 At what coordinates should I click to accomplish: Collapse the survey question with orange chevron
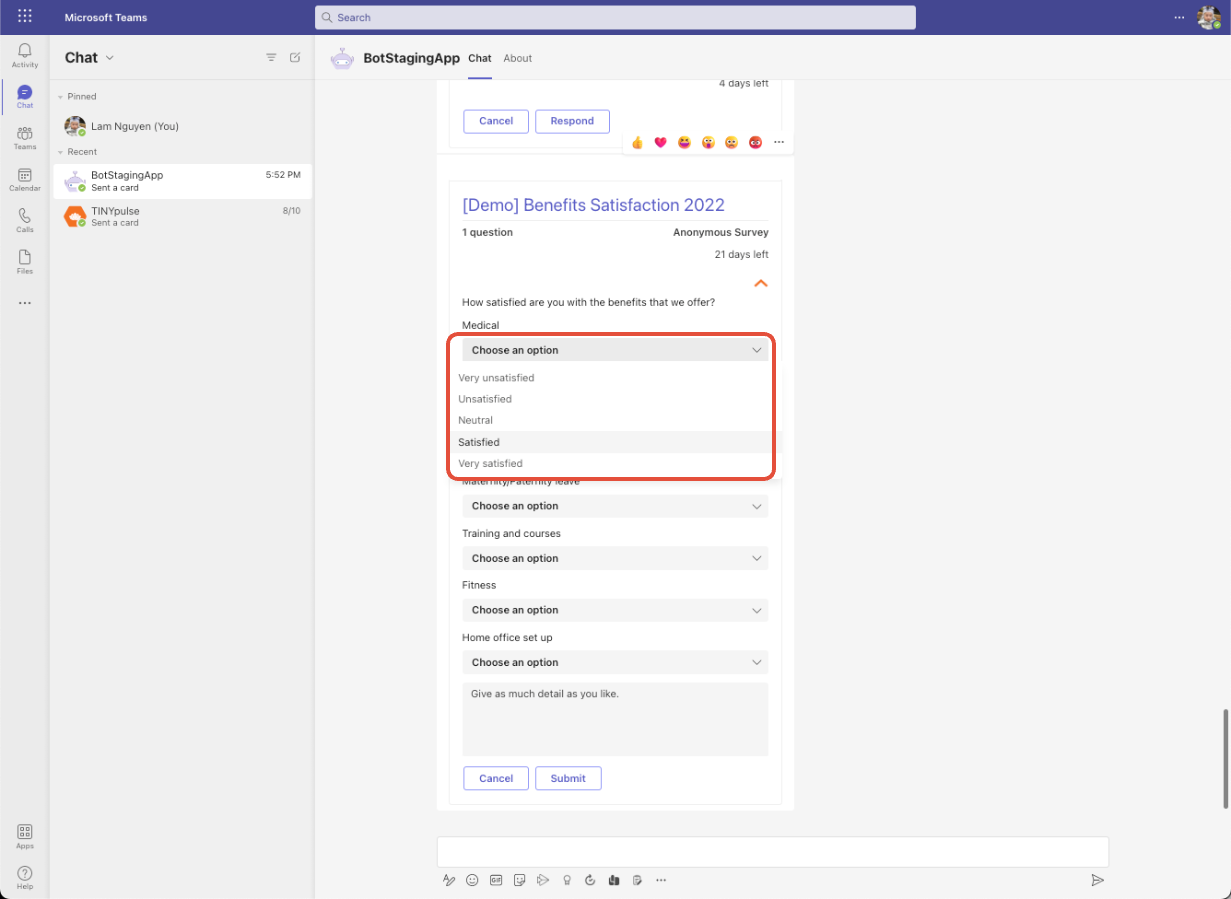(x=761, y=283)
